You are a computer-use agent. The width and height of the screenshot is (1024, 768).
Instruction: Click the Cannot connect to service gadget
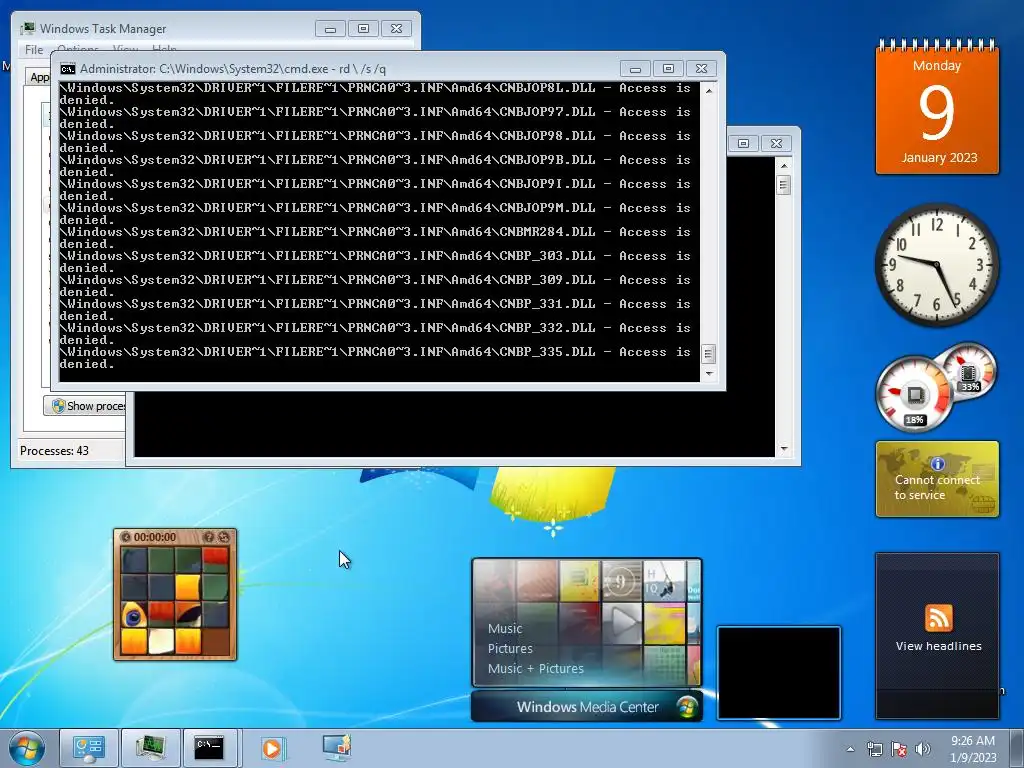[x=937, y=479]
